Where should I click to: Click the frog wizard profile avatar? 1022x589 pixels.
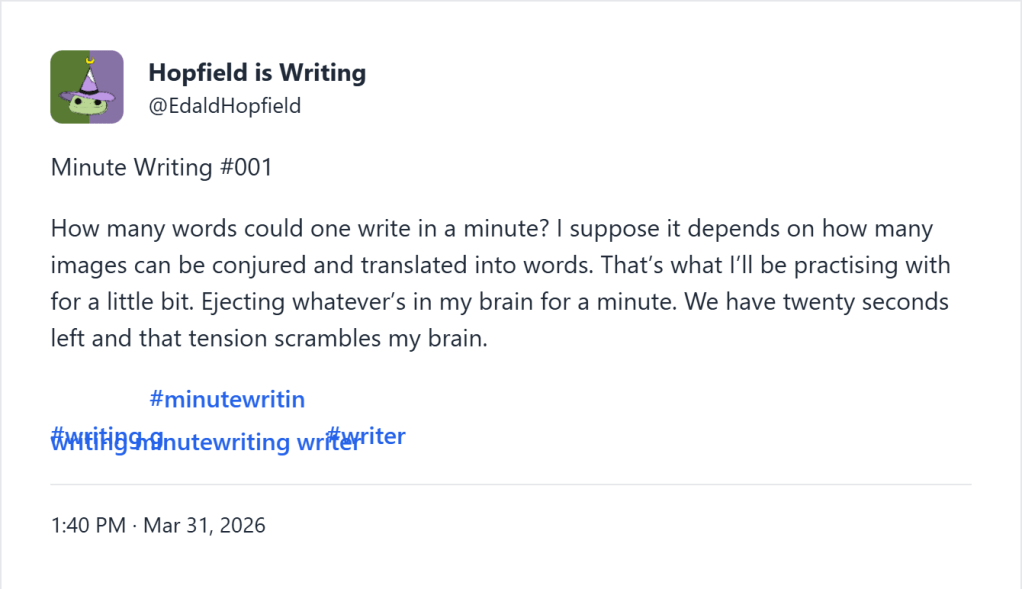[87, 87]
